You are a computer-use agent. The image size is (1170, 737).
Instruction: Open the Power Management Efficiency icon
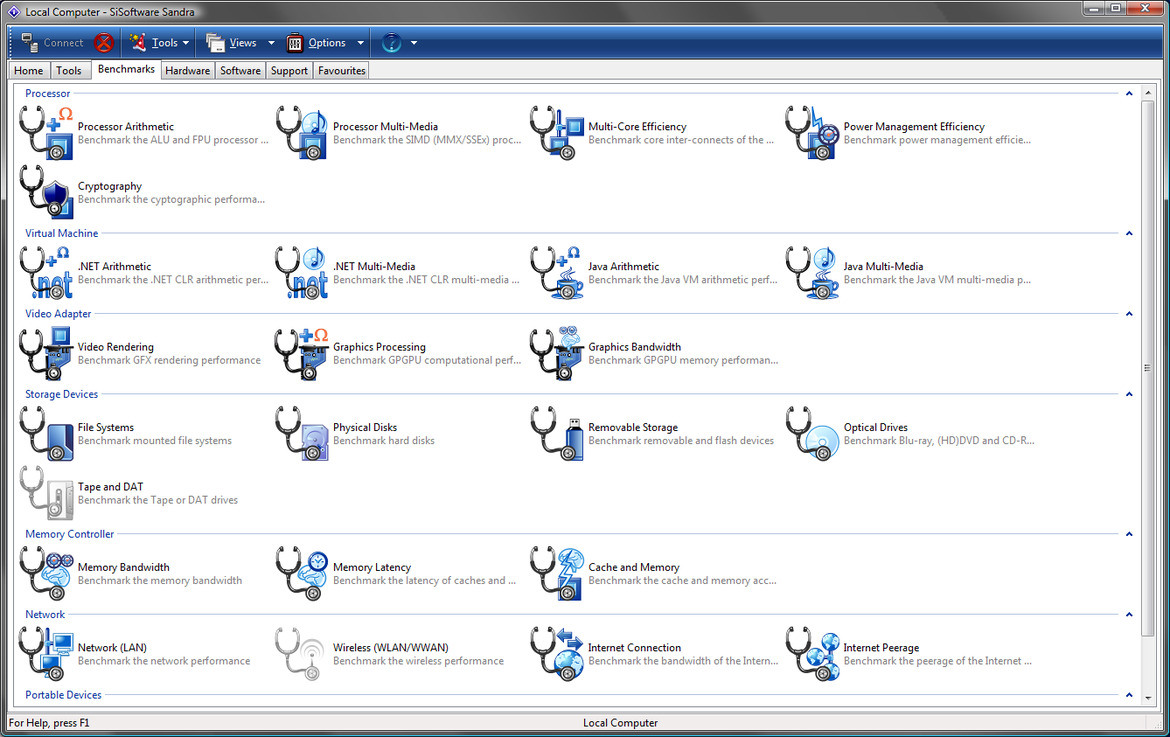(813, 133)
